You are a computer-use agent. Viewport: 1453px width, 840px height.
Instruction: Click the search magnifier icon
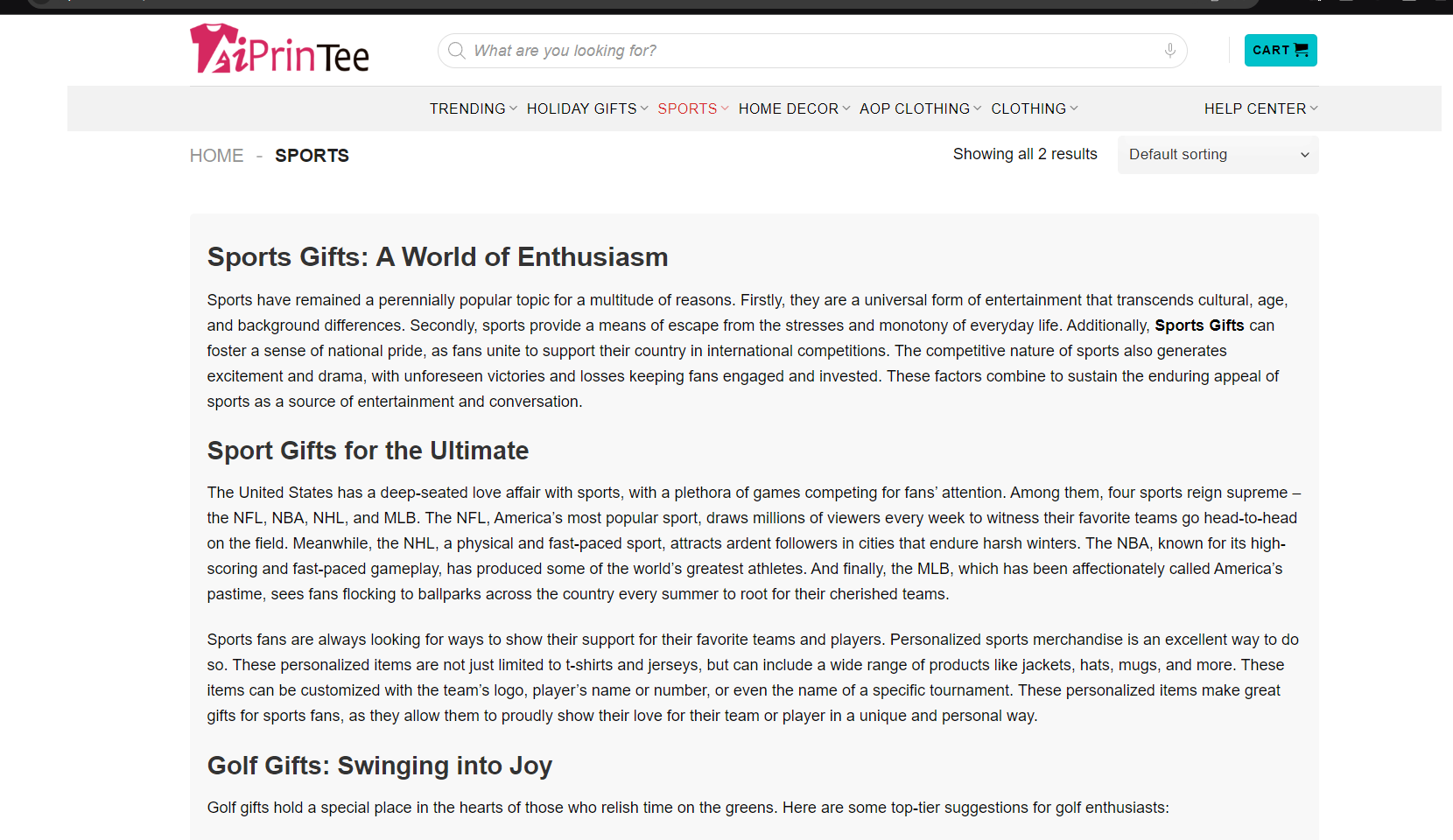(456, 51)
